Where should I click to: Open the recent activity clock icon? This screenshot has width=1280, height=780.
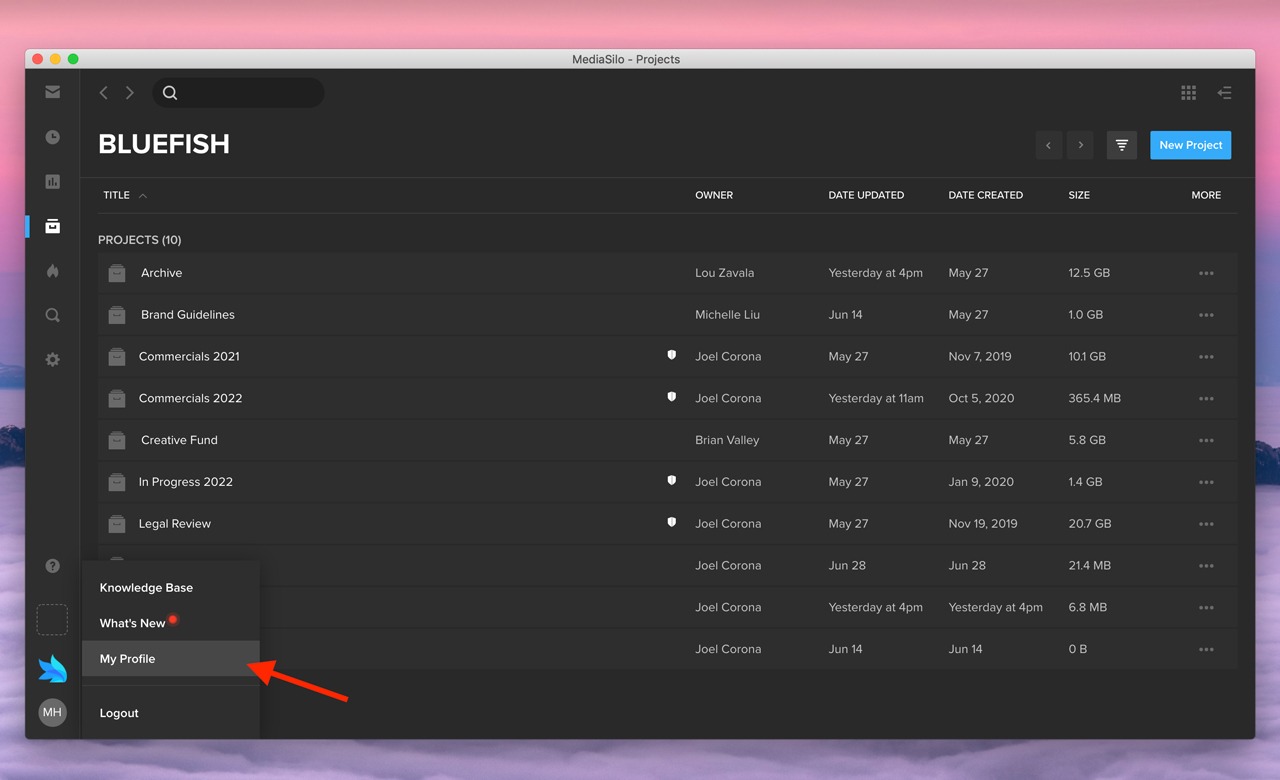(x=53, y=137)
